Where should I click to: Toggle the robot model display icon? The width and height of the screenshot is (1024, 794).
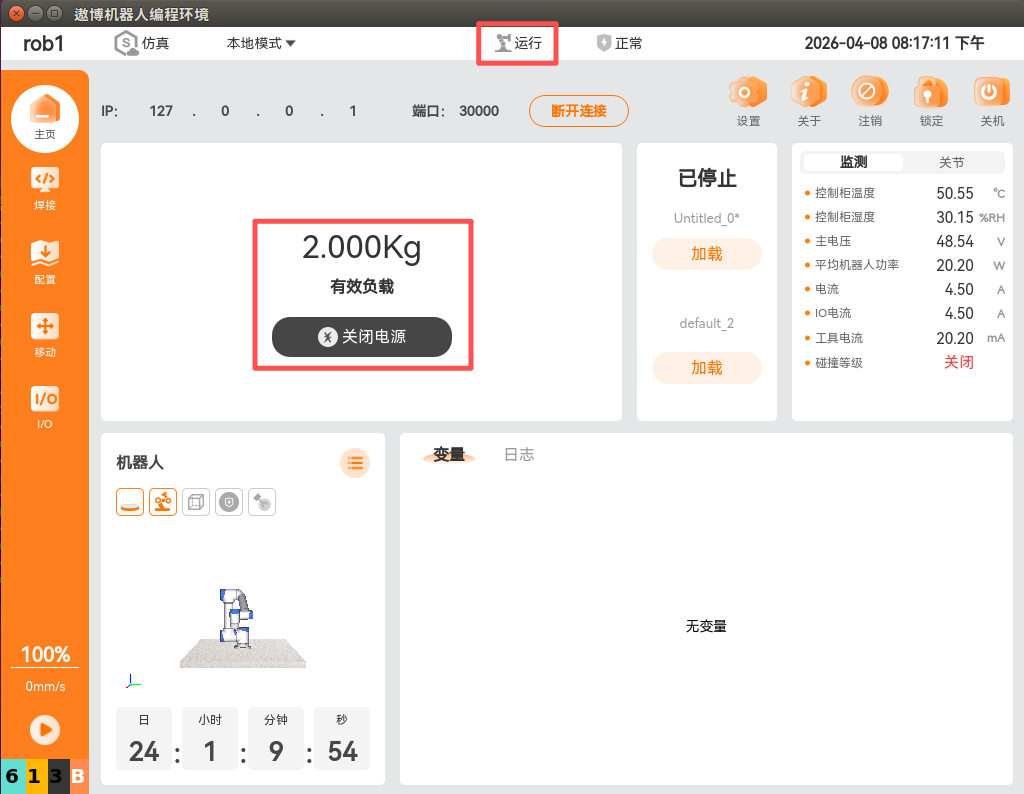tap(163, 502)
